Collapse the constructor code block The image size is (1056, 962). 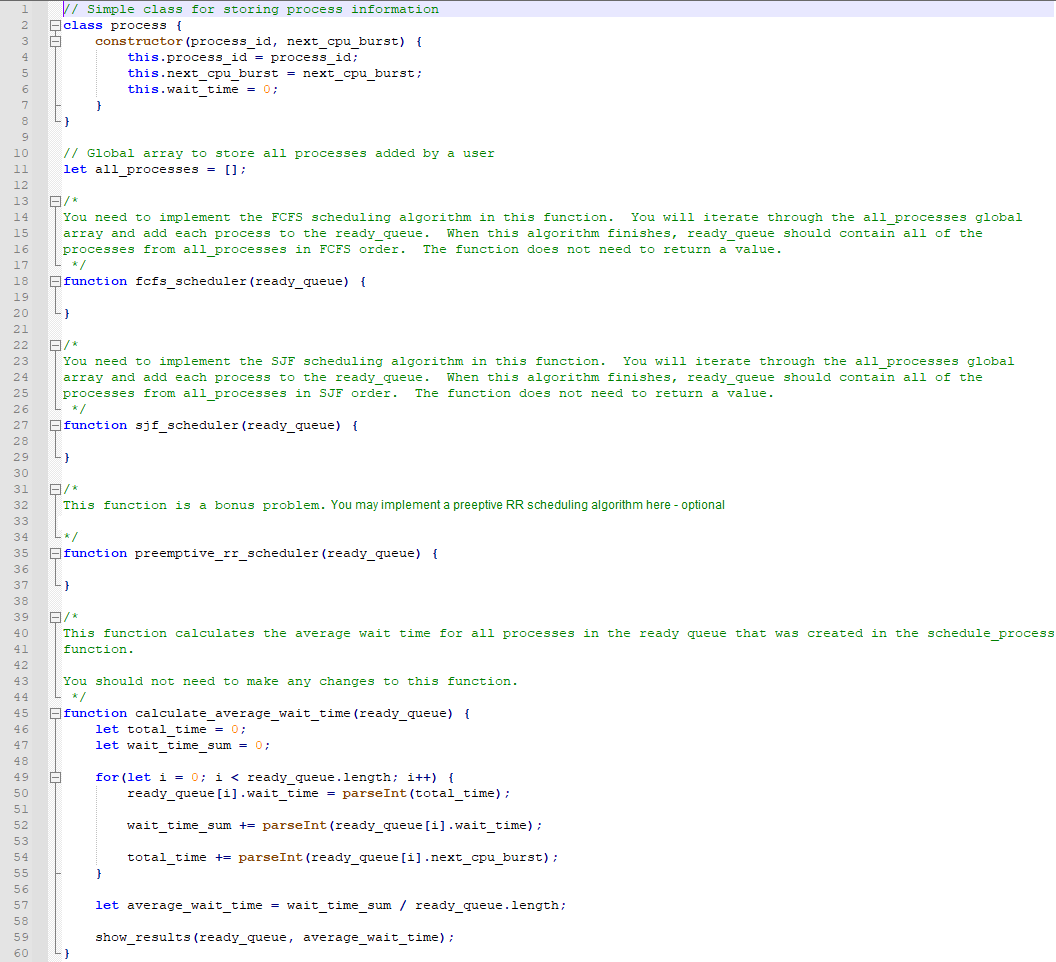(x=54, y=41)
